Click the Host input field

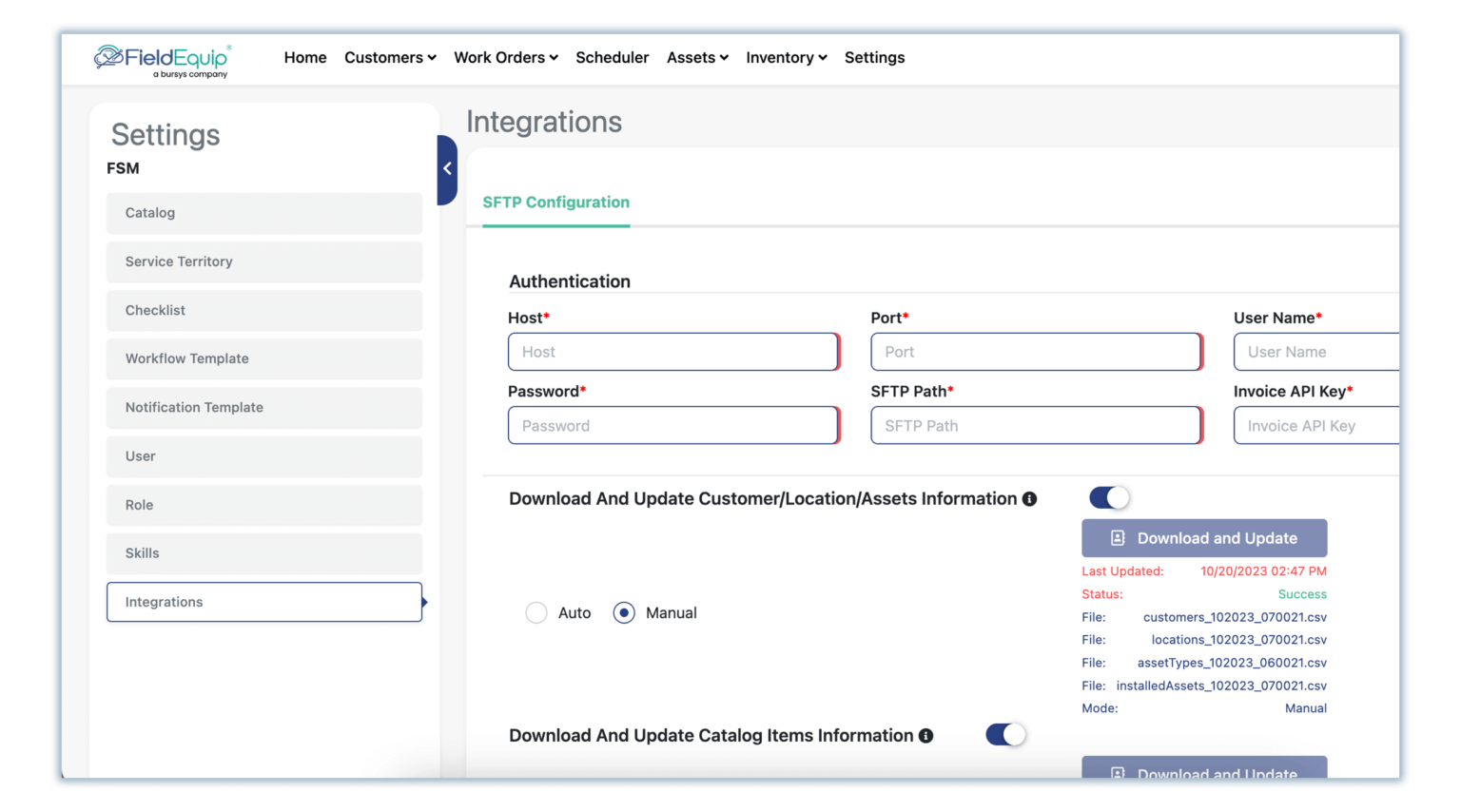click(672, 351)
